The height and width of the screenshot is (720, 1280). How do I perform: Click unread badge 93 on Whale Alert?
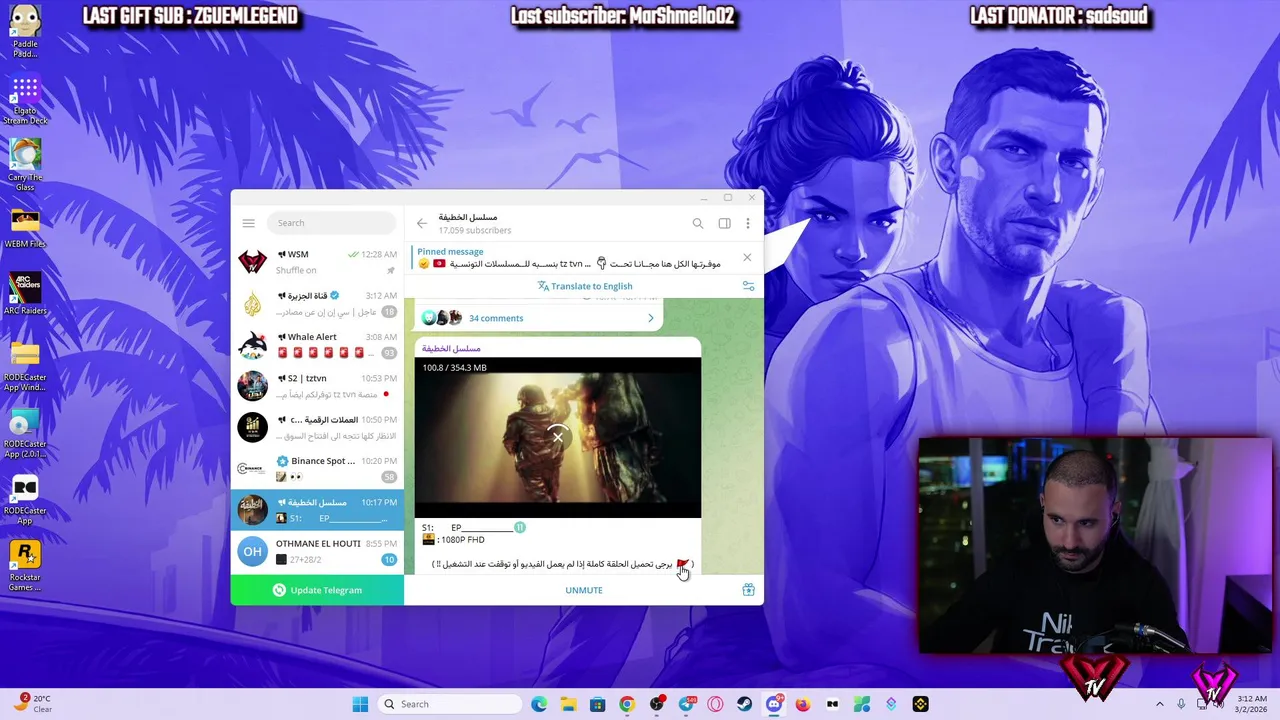coord(389,353)
